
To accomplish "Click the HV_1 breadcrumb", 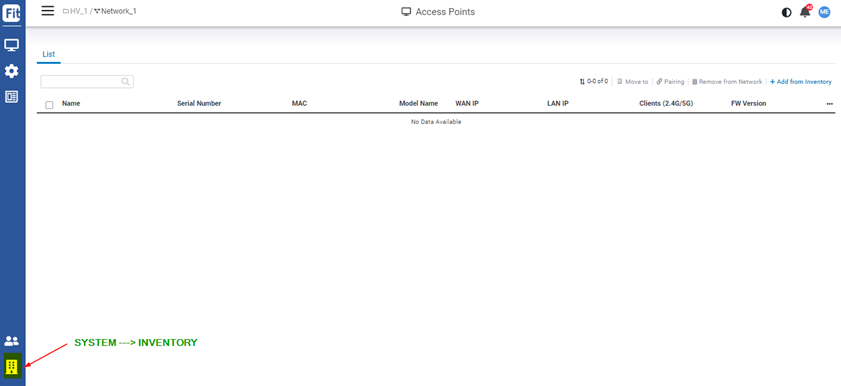I will point(75,11).
